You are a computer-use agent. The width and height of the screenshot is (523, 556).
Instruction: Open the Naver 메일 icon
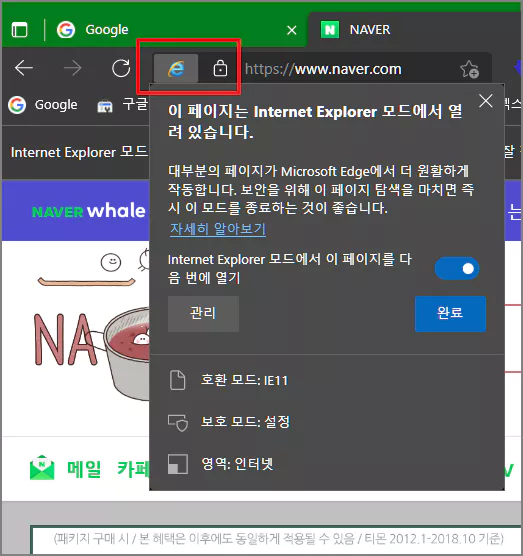pyautogui.click(x=42, y=468)
